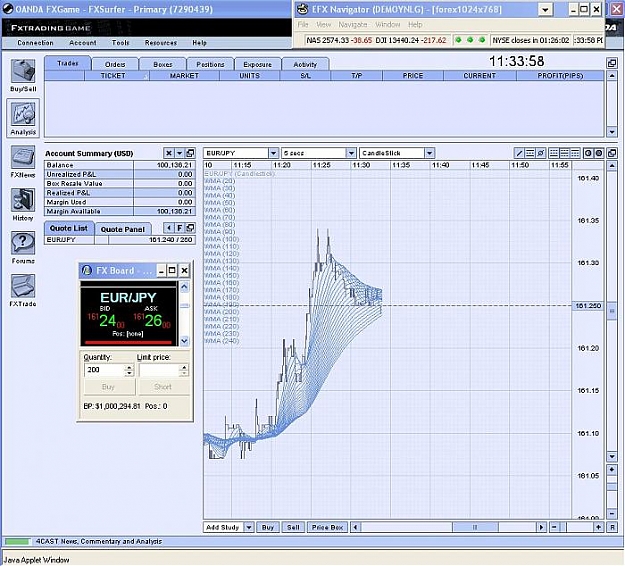625x566 pixels.
Task: Select third grid line style icon in chart toolbar
Action: 575,153
